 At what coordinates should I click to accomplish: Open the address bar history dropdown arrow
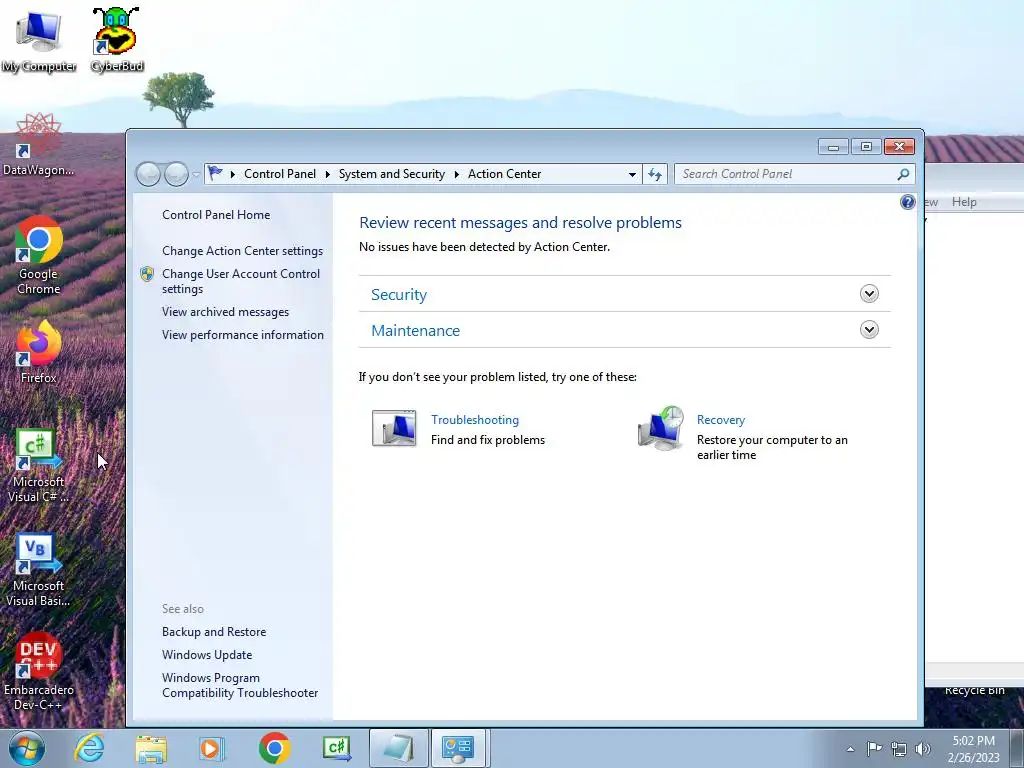tap(632, 174)
